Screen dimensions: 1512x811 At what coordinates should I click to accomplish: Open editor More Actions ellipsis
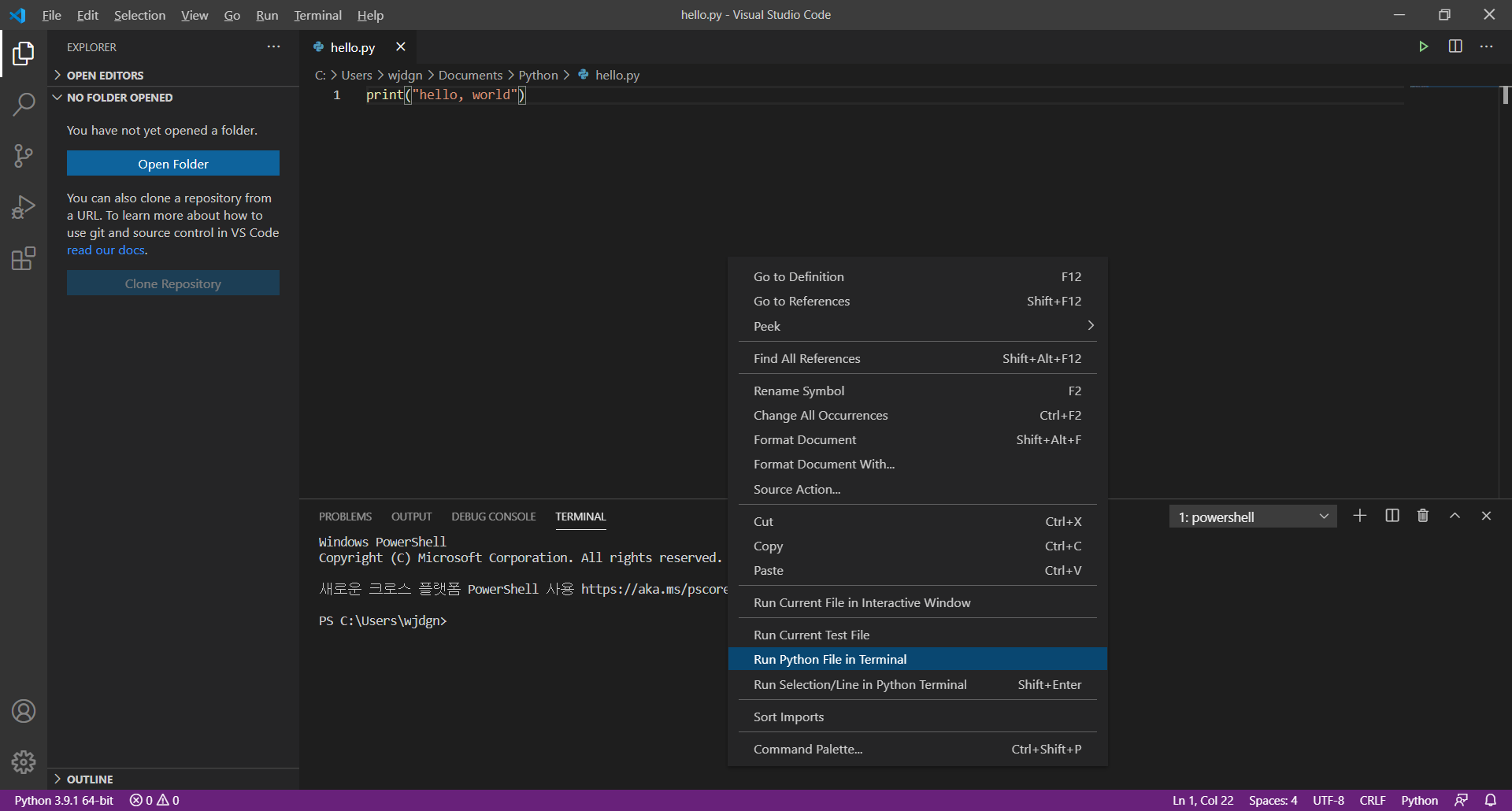click(1487, 46)
